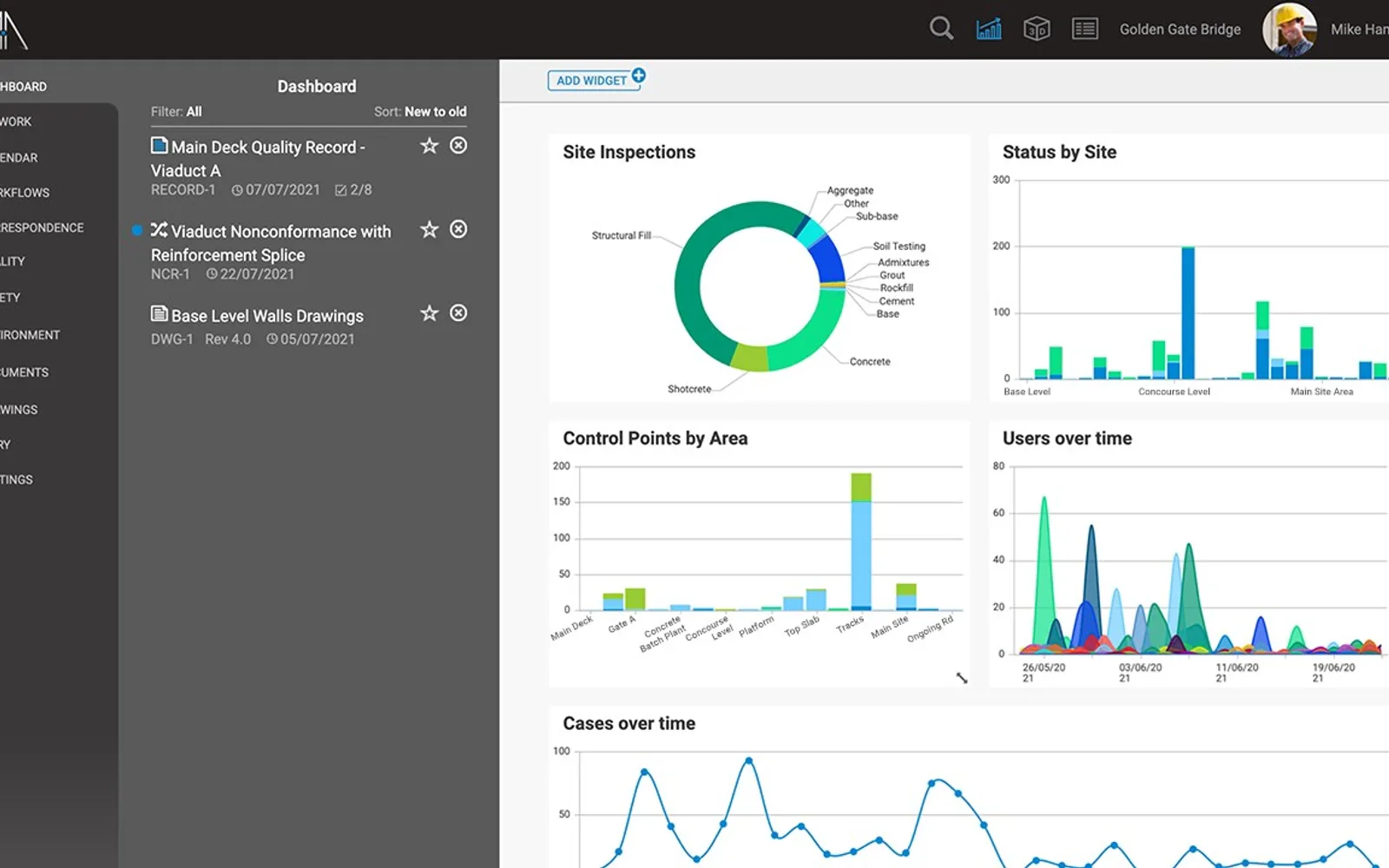Open the 3D cube model icon

coord(1037,29)
